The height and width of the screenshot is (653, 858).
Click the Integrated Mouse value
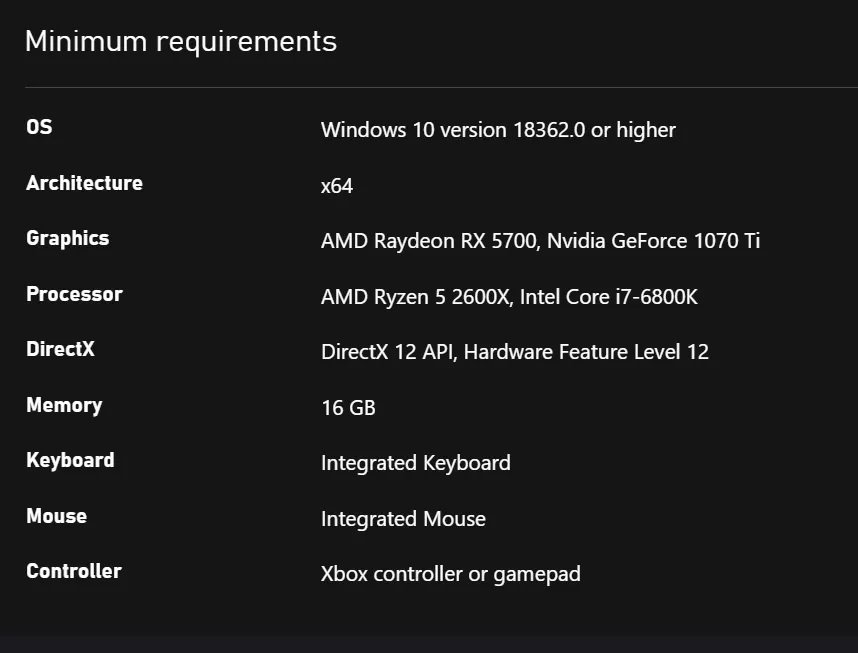point(403,519)
